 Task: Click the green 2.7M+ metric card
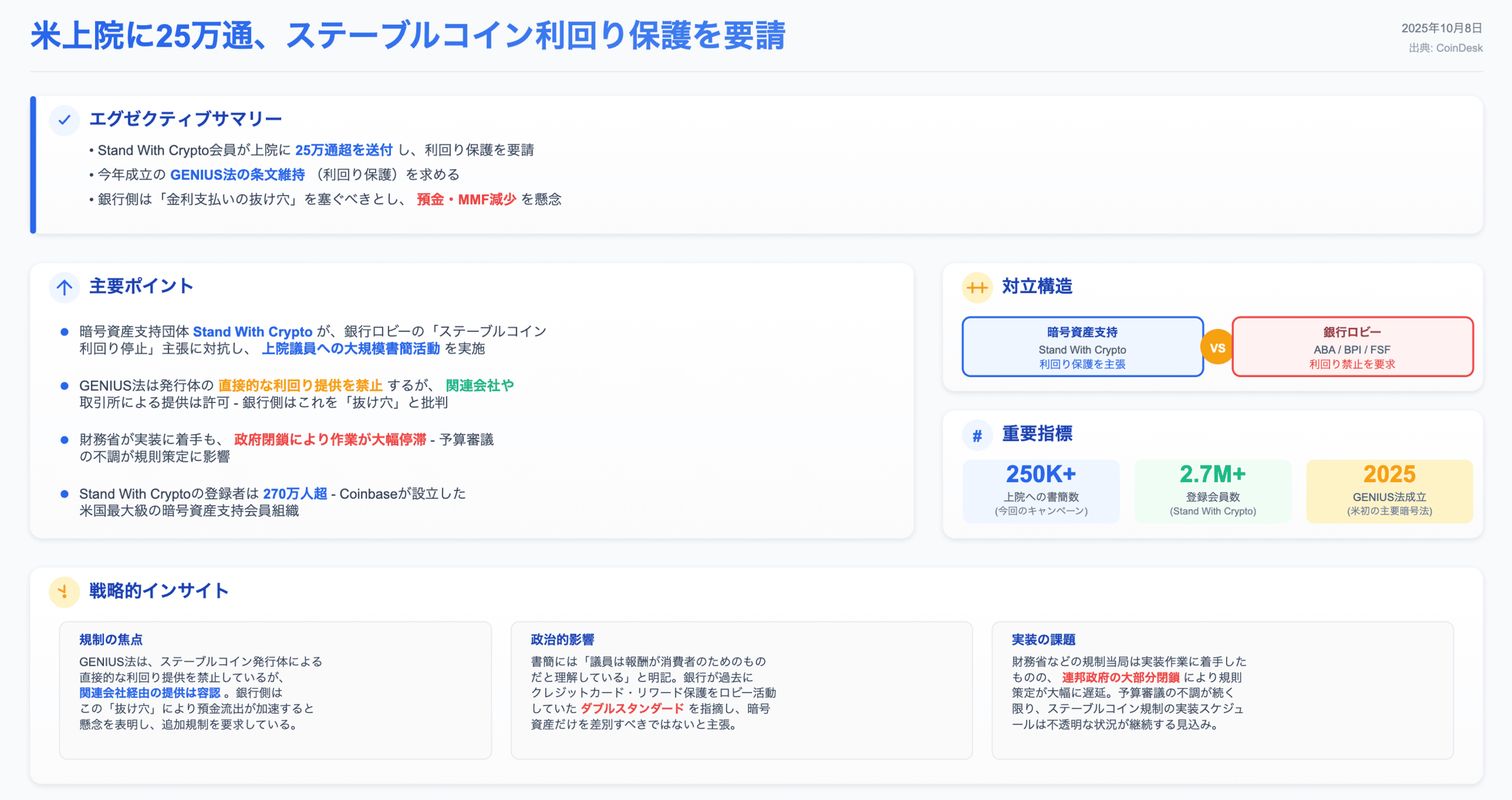click(x=1213, y=491)
